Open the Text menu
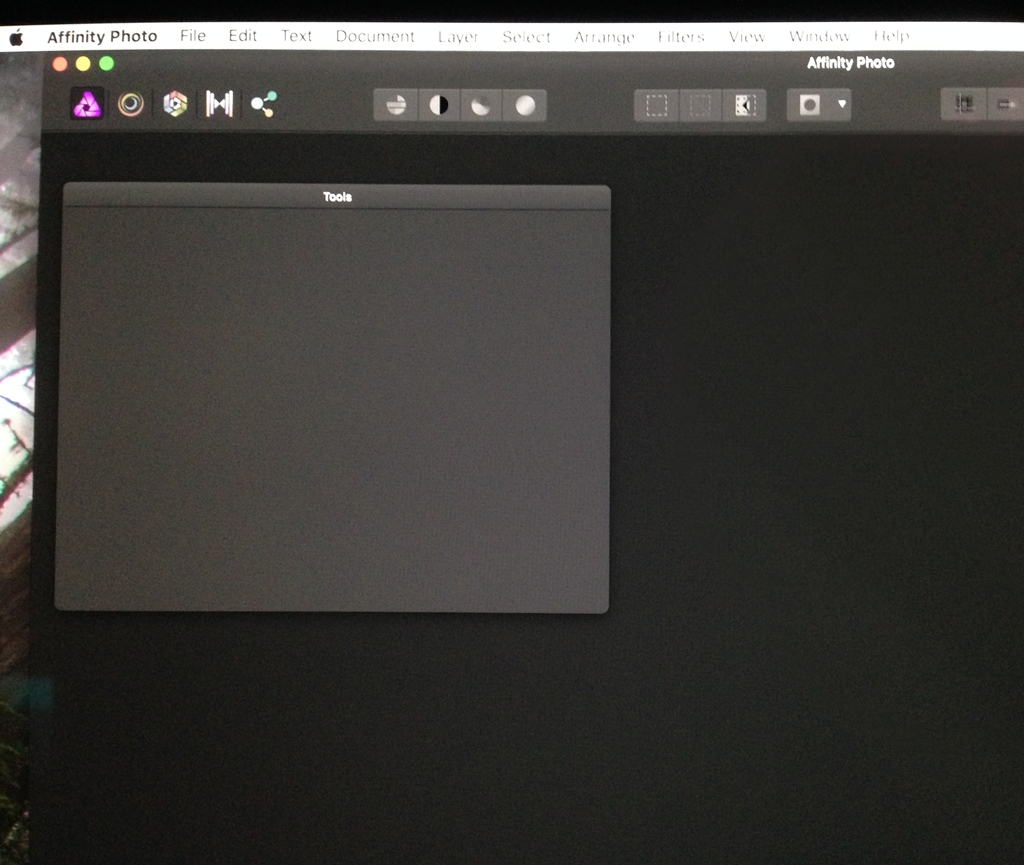This screenshot has height=865, width=1024. pos(296,36)
